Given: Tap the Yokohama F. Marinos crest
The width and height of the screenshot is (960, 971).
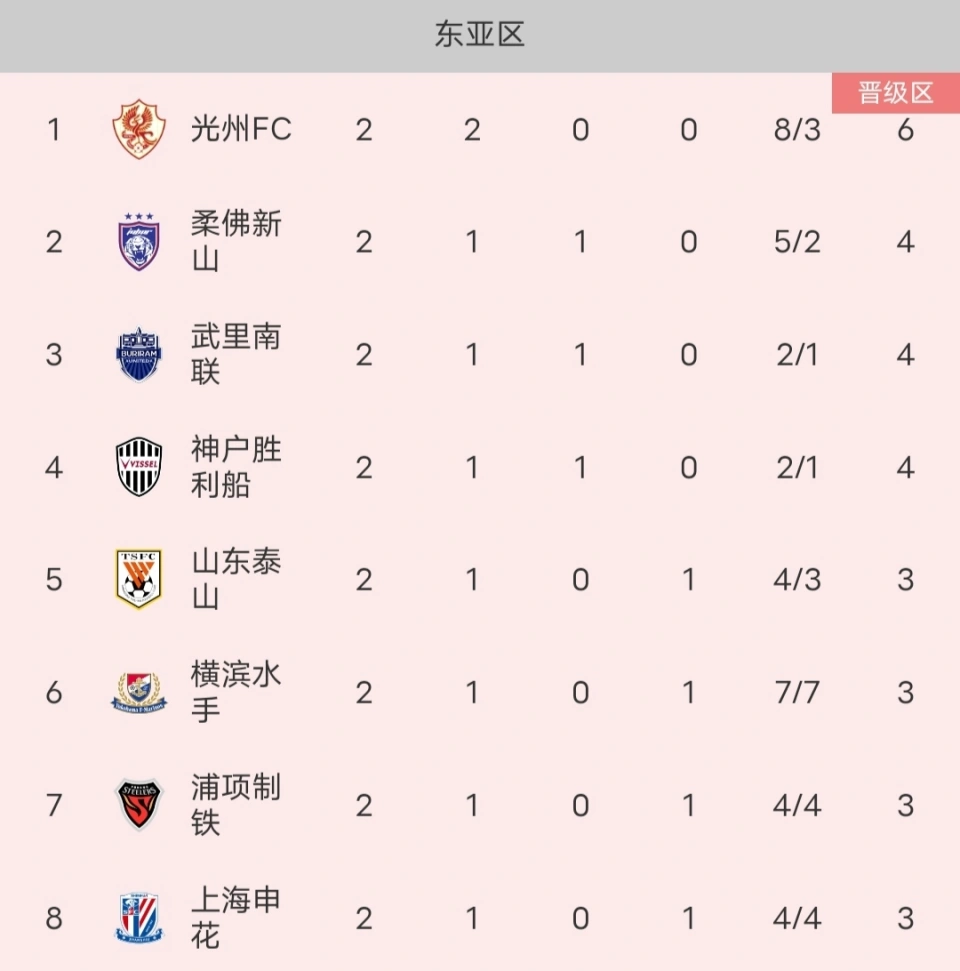Looking at the screenshot, I should [x=139, y=692].
